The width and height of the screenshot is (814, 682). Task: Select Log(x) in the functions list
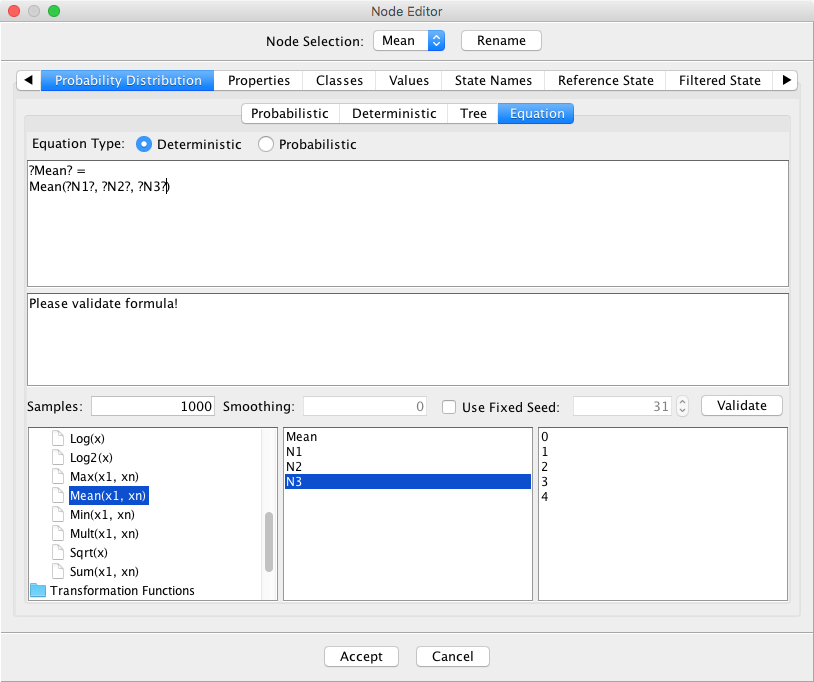pyautogui.click(x=87, y=439)
